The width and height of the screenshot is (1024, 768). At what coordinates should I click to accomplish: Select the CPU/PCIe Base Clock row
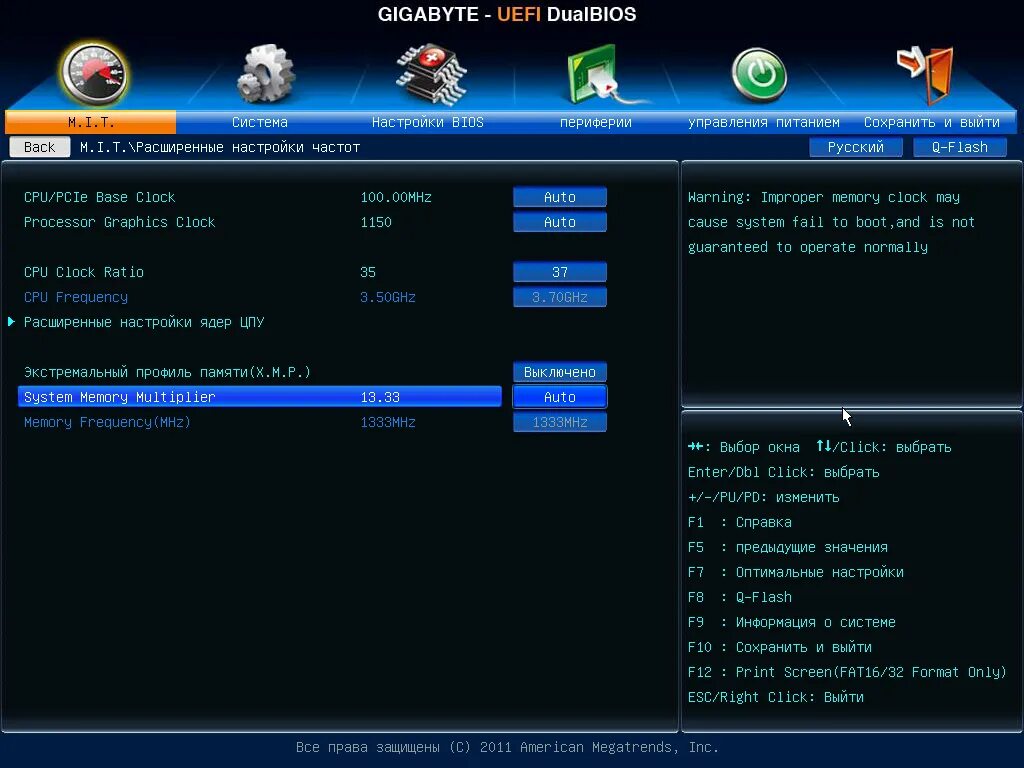click(x=260, y=197)
